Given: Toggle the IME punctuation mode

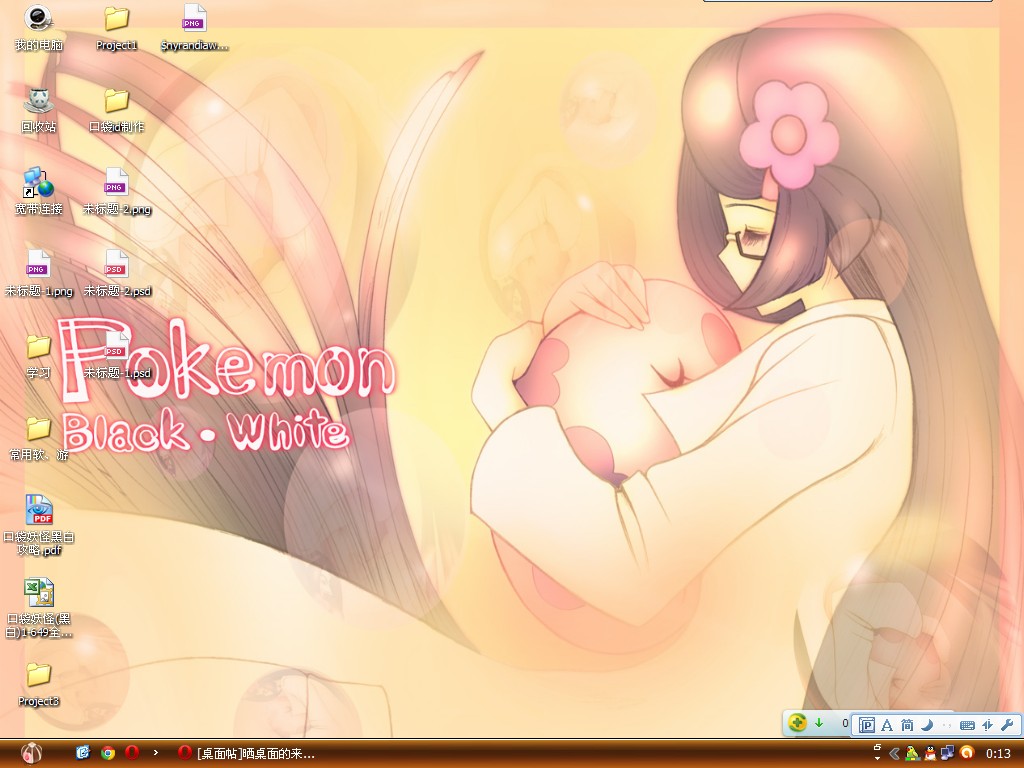Looking at the screenshot, I should 947,725.
